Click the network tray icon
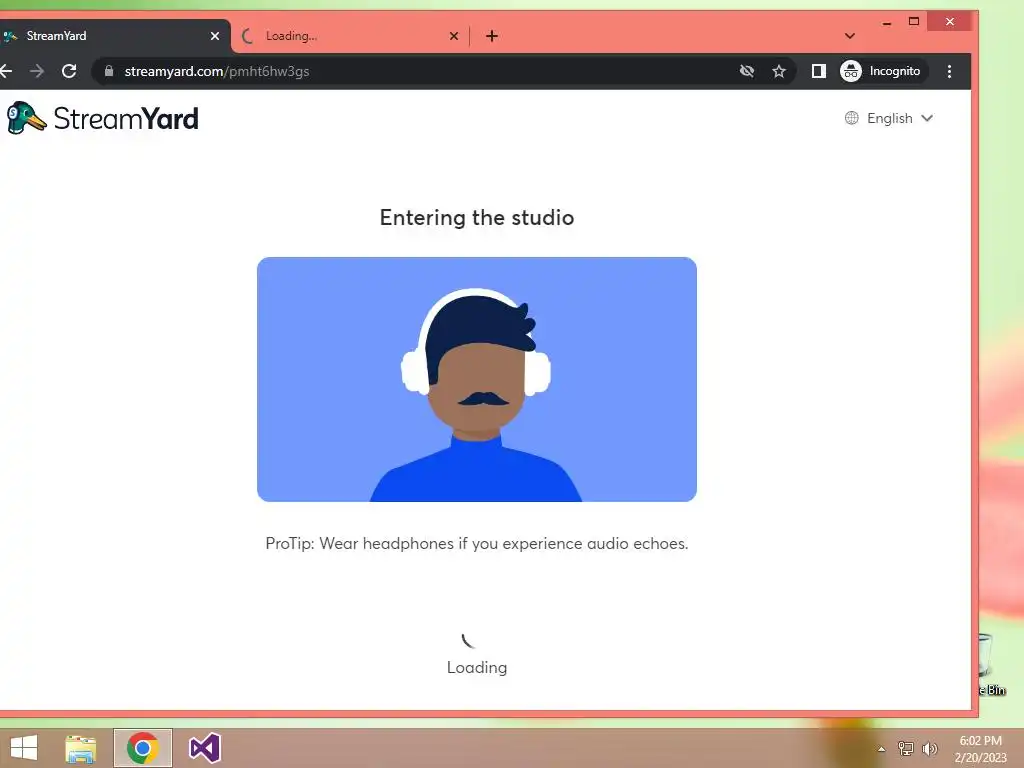 [906, 749]
